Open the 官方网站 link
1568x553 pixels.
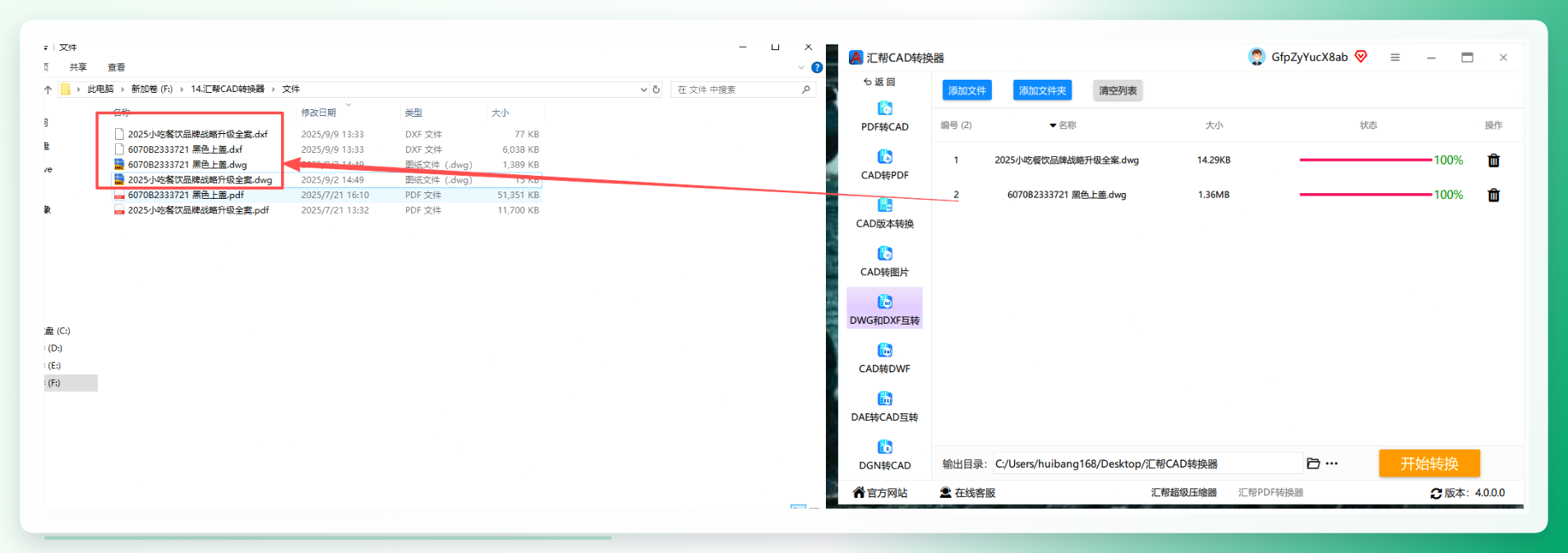point(879,492)
